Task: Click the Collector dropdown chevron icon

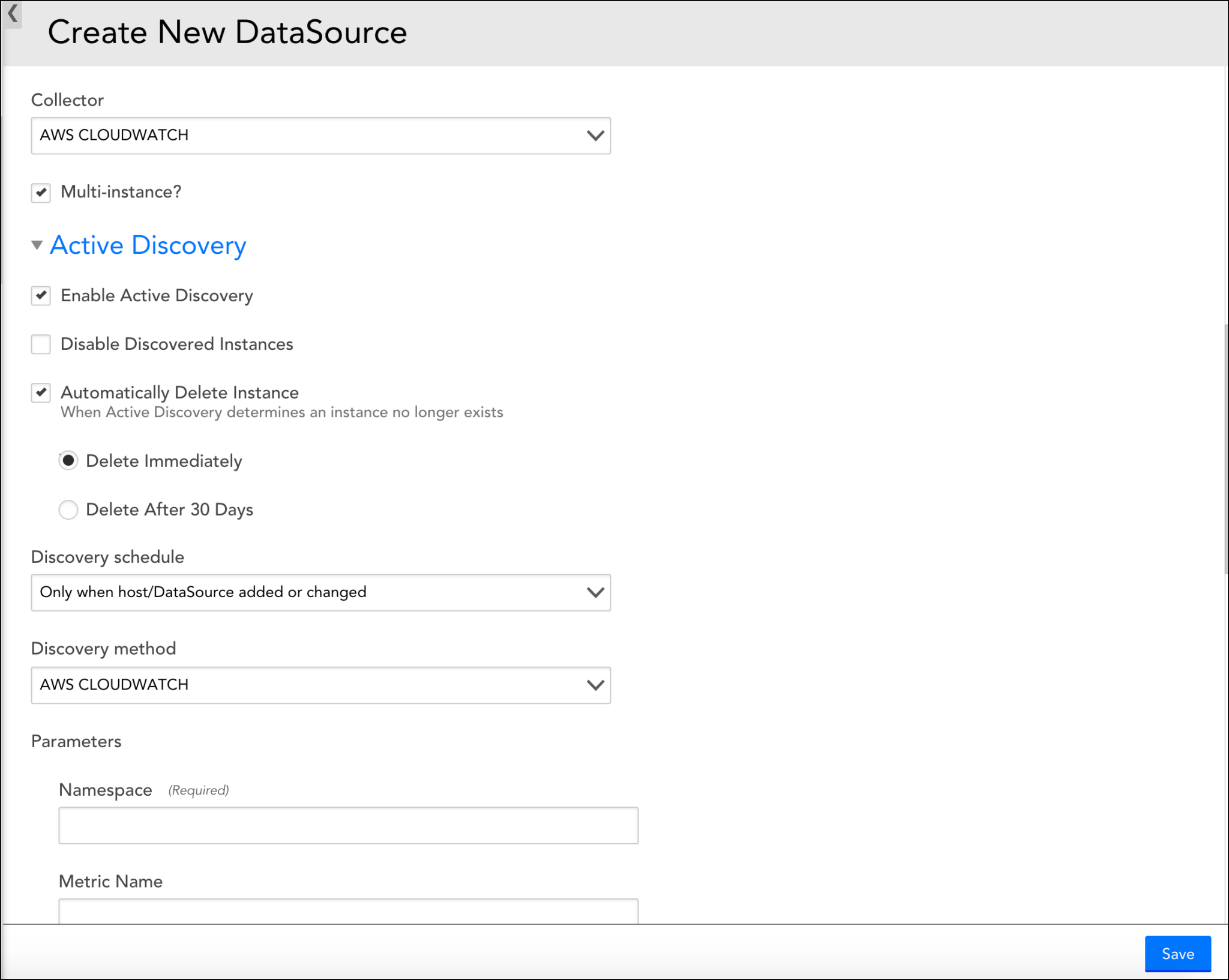Action: tap(595, 136)
